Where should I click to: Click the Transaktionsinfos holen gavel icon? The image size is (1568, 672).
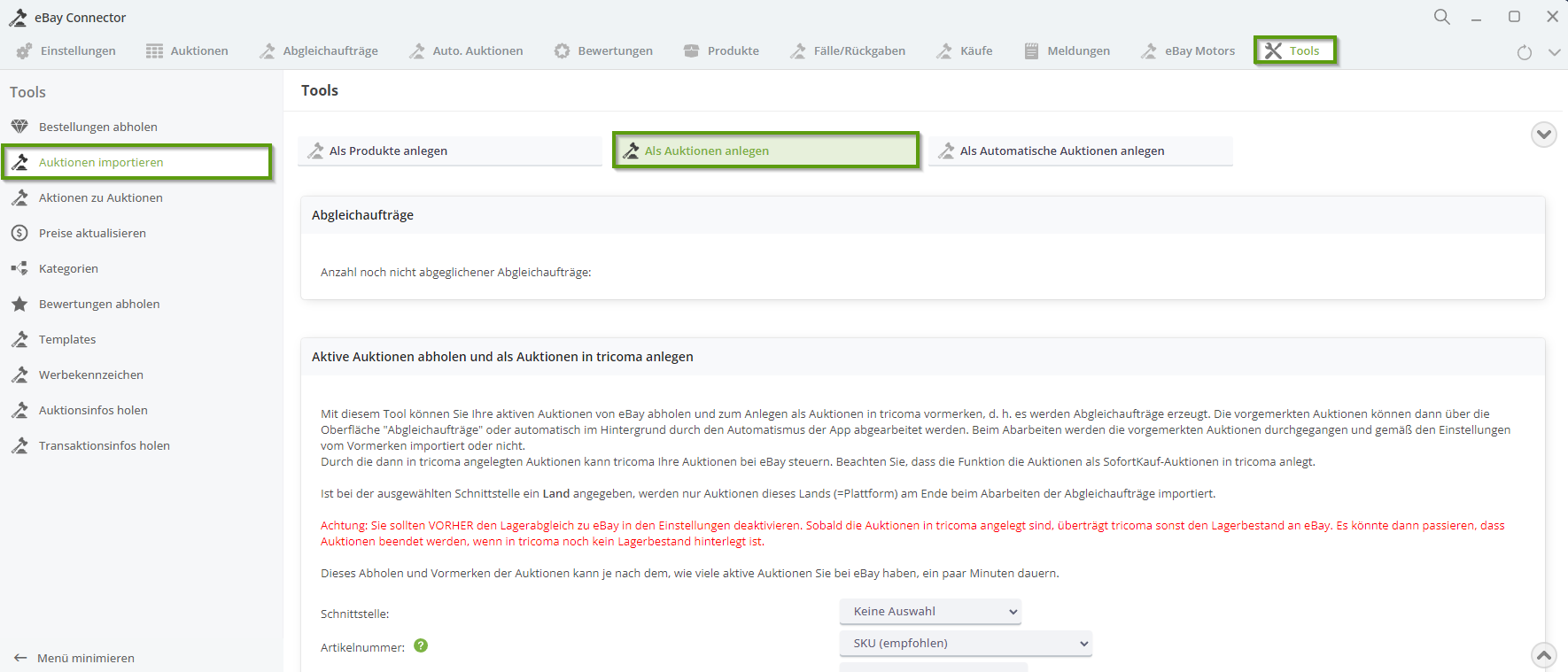pyautogui.click(x=19, y=445)
